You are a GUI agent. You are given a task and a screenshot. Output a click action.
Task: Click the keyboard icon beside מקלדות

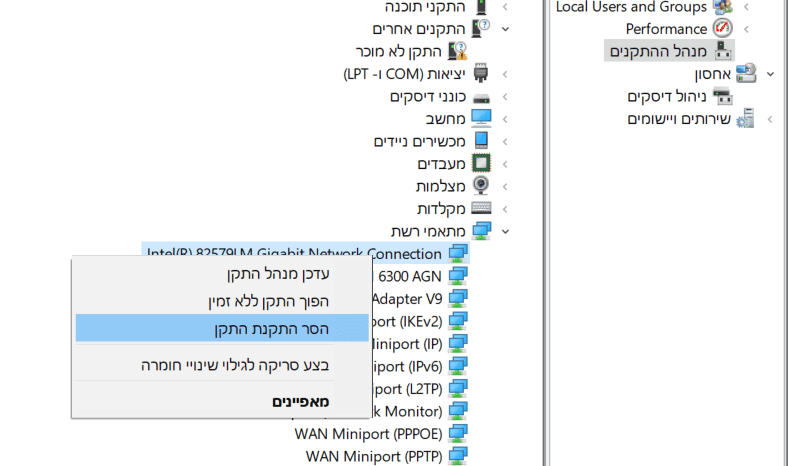coord(481,208)
